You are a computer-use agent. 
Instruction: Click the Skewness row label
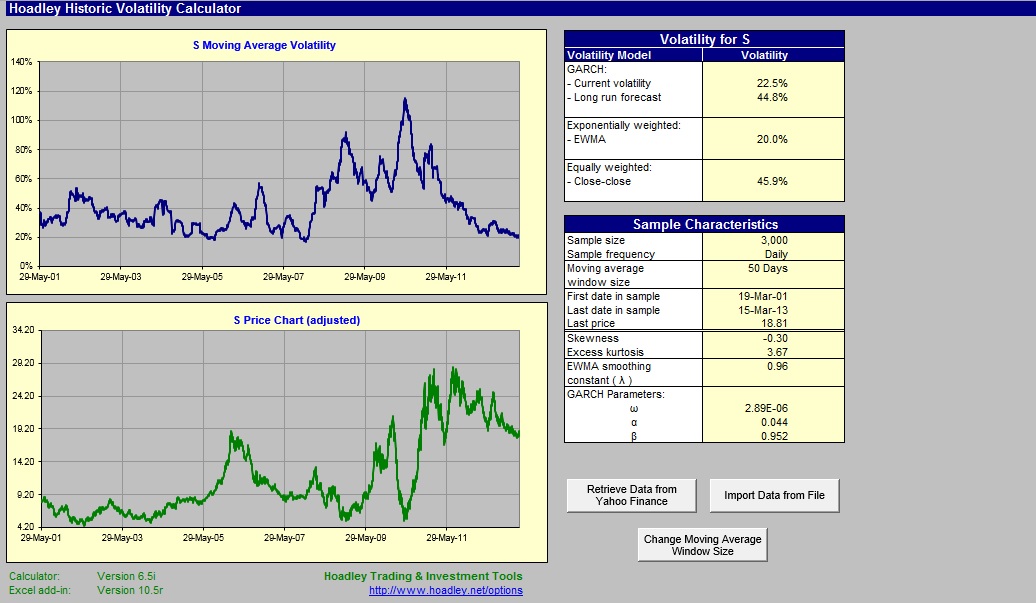(592, 338)
